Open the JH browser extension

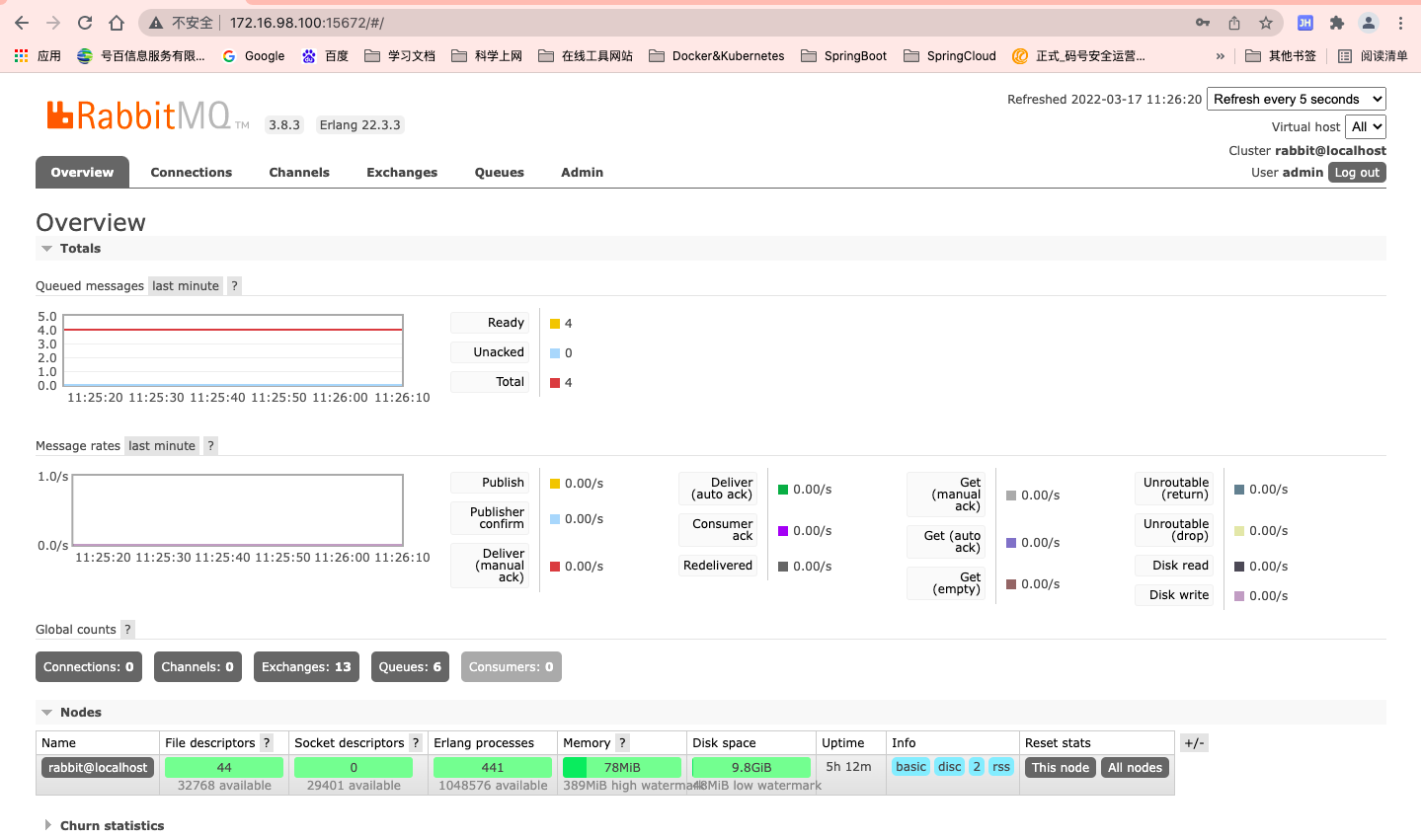click(1305, 23)
